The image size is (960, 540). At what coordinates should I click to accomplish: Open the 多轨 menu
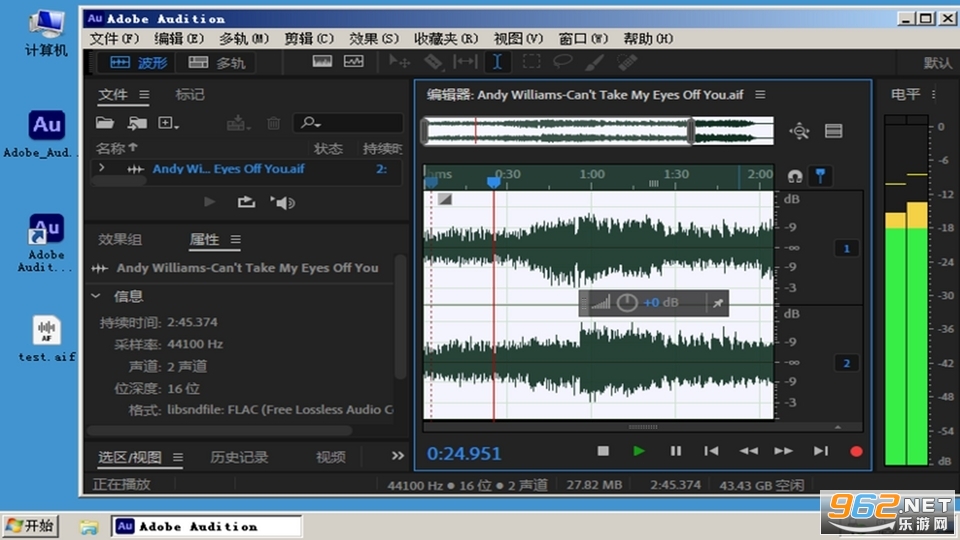click(x=244, y=39)
